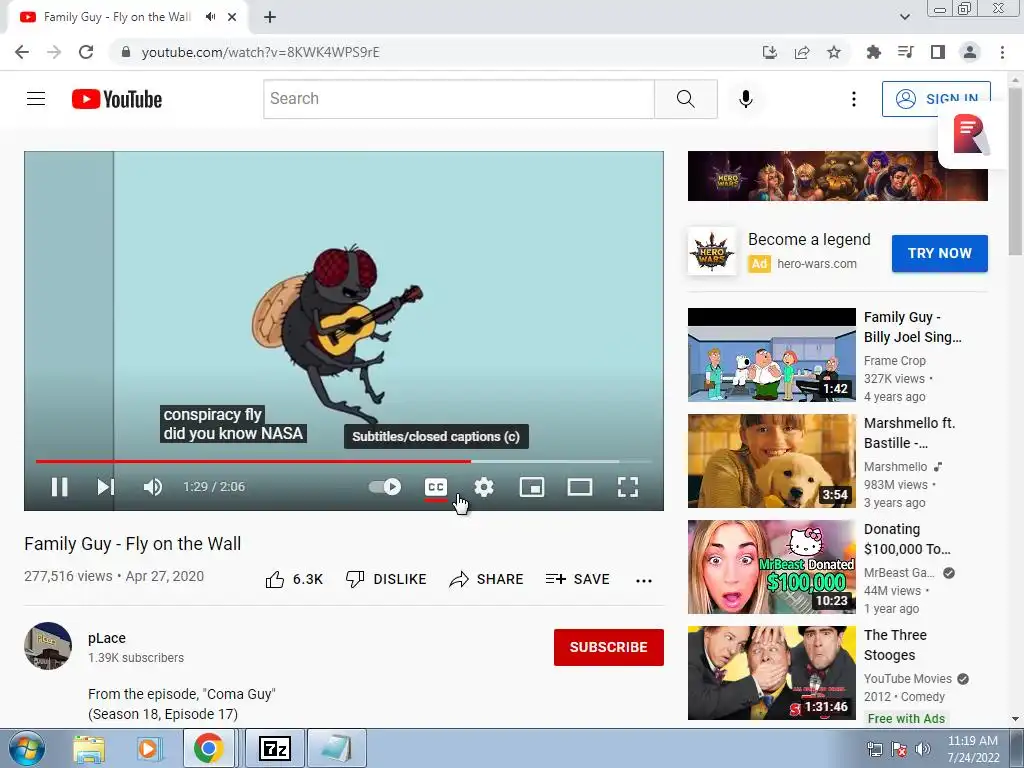Viewport: 1024px width, 768px height.
Task: Search with your voice microphone
Action: pos(746,99)
